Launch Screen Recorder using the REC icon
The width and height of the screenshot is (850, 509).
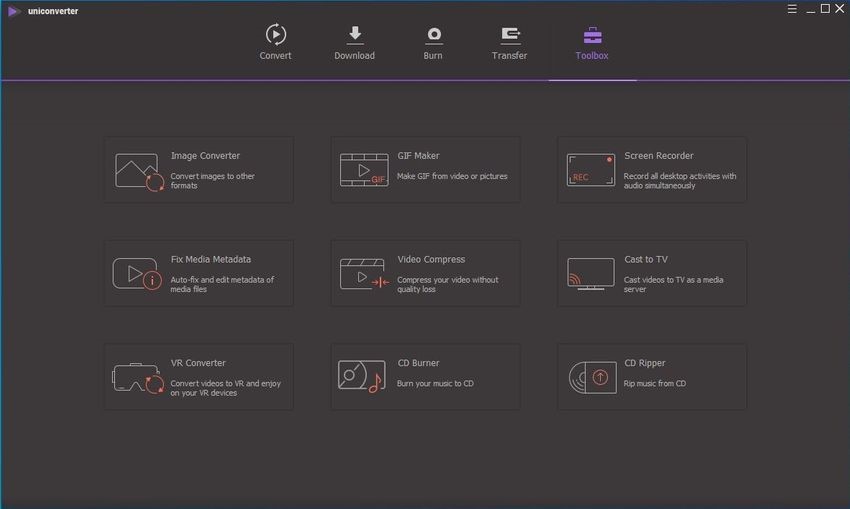pyautogui.click(x=590, y=170)
